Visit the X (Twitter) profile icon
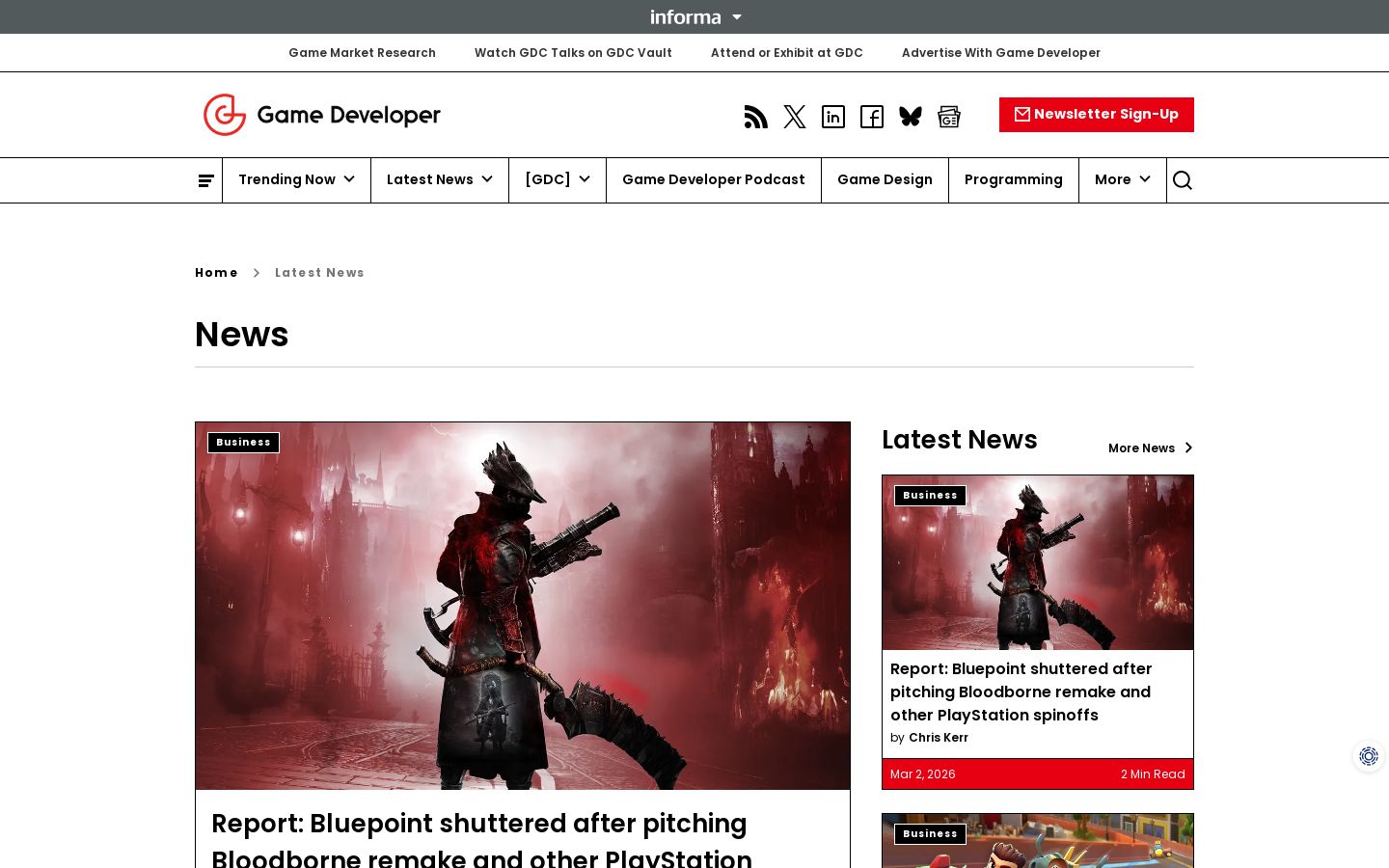Viewport: 1389px width, 868px height. (x=795, y=117)
